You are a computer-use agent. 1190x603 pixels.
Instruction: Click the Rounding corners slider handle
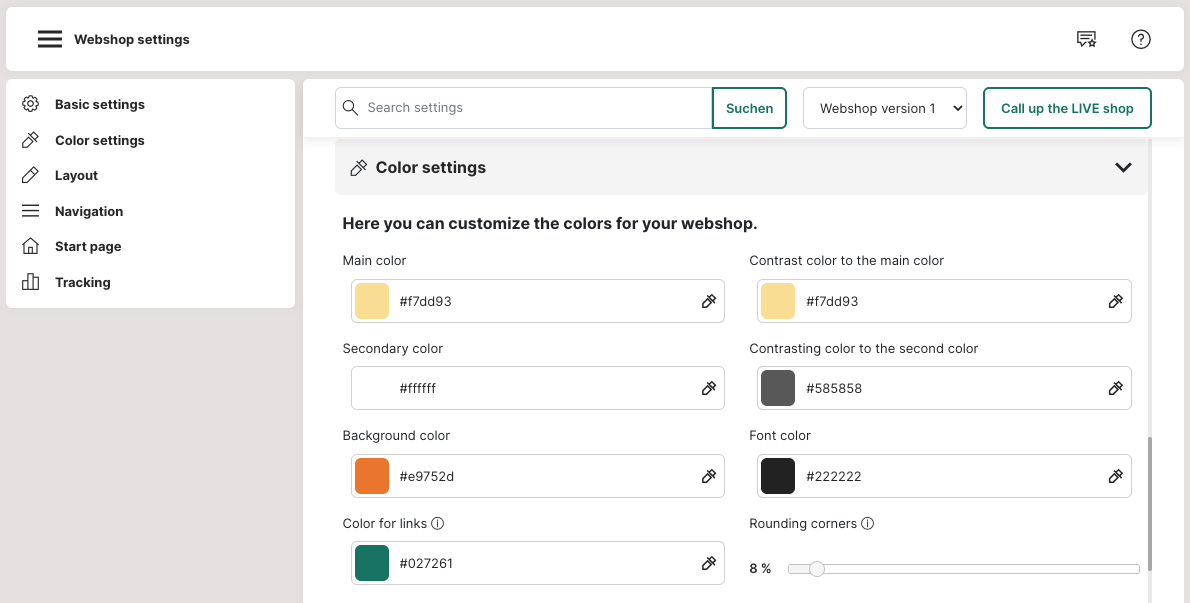[817, 569]
